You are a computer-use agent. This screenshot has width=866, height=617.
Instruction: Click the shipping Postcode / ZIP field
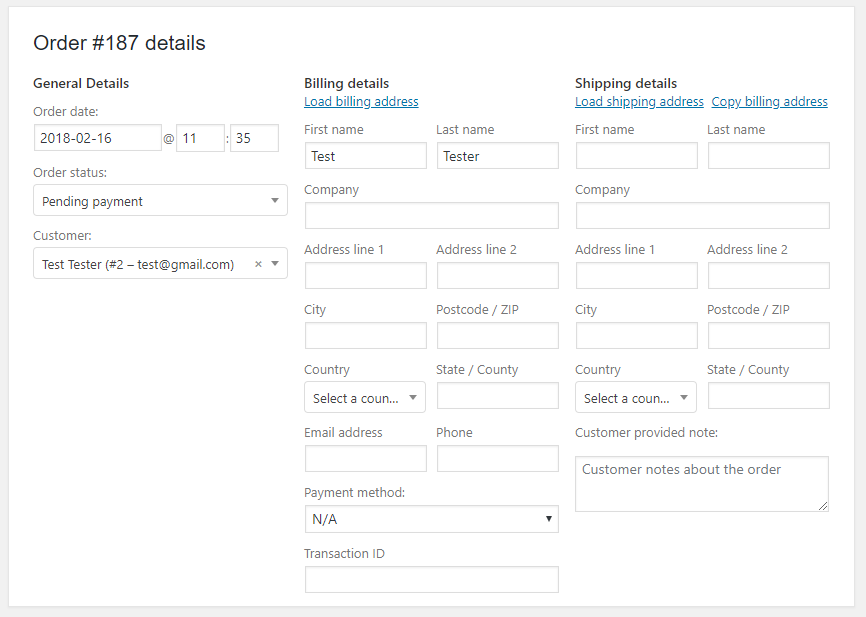768,336
